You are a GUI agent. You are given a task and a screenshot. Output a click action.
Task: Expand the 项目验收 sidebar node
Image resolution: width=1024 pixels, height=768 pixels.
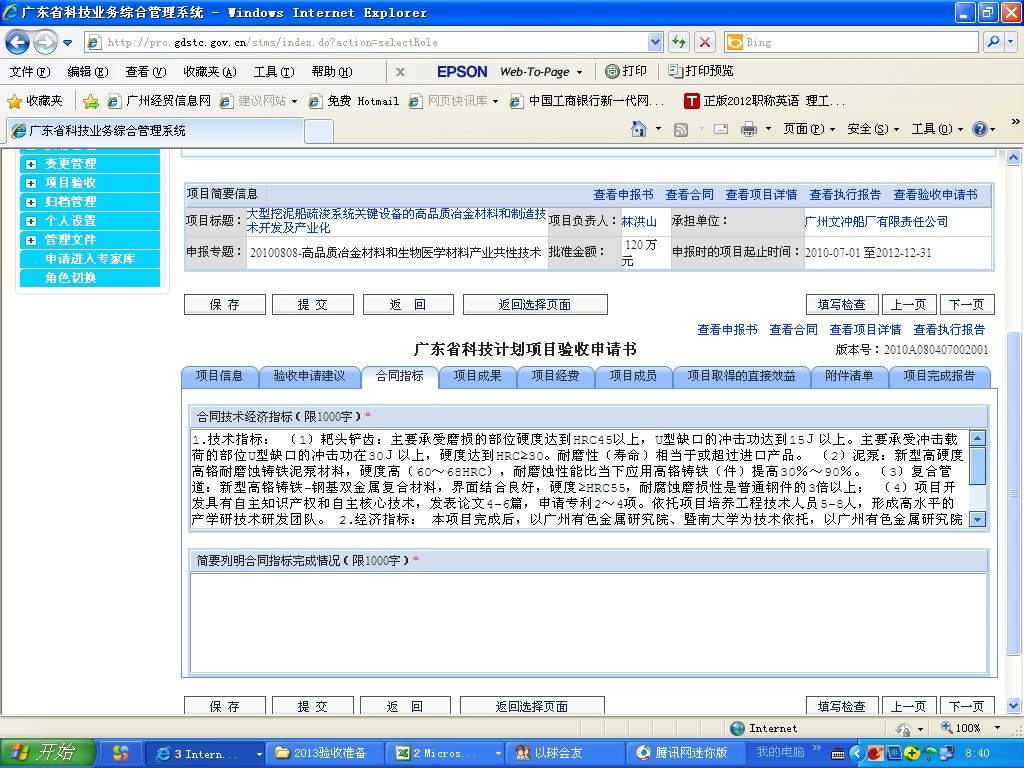31,183
